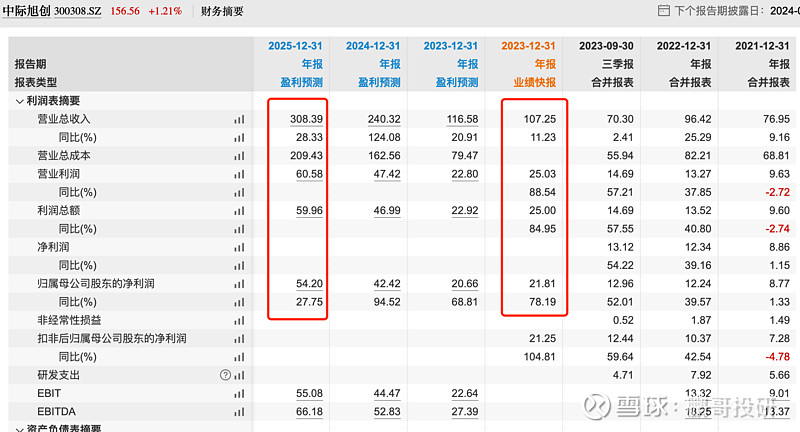This screenshot has width=800, height=432.
Task: Open forecast net profit value 54.20
Action: tap(309, 284)
